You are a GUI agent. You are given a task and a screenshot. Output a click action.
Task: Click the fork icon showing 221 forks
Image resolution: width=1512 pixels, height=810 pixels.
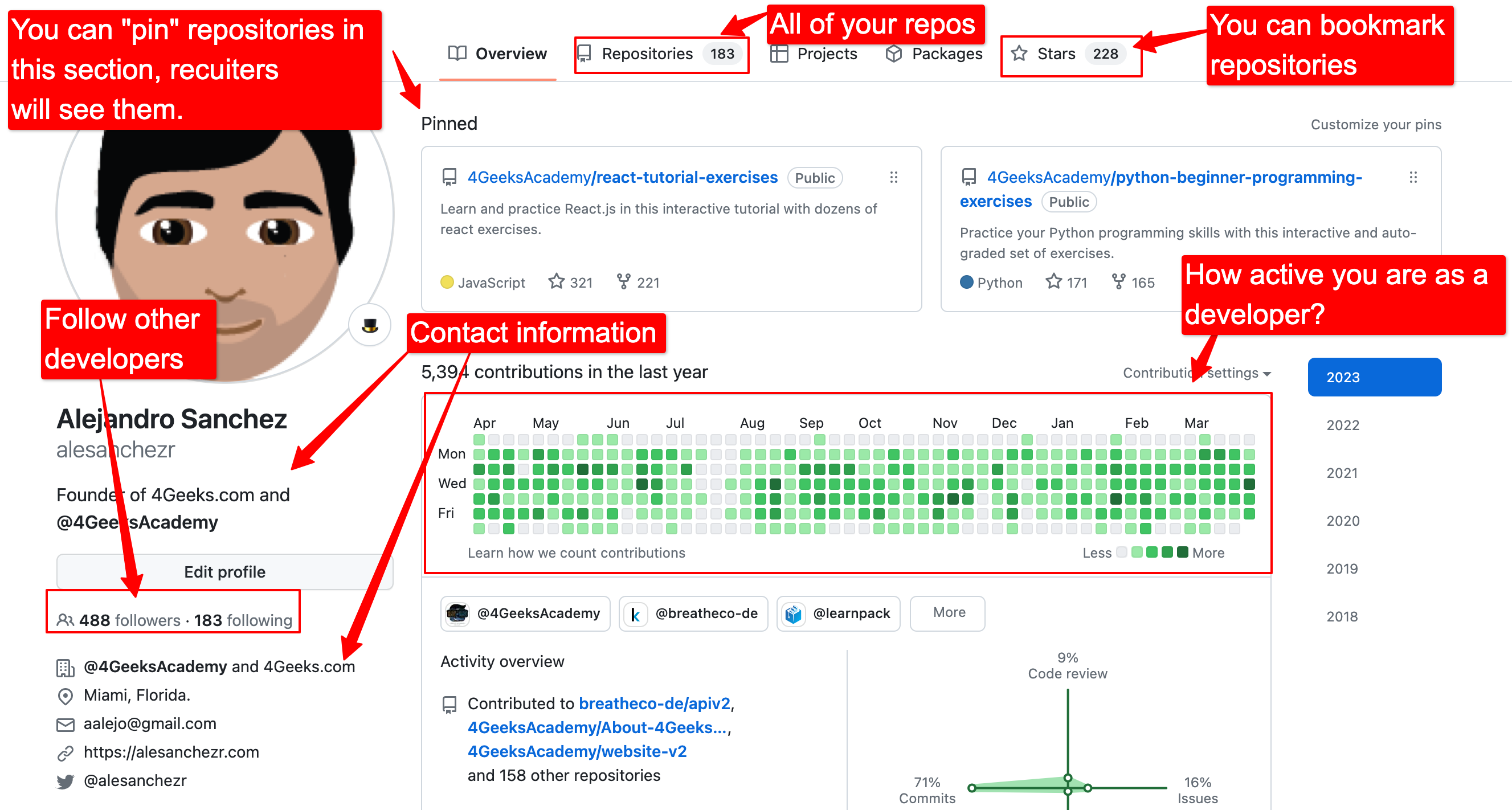pos(623,283)
